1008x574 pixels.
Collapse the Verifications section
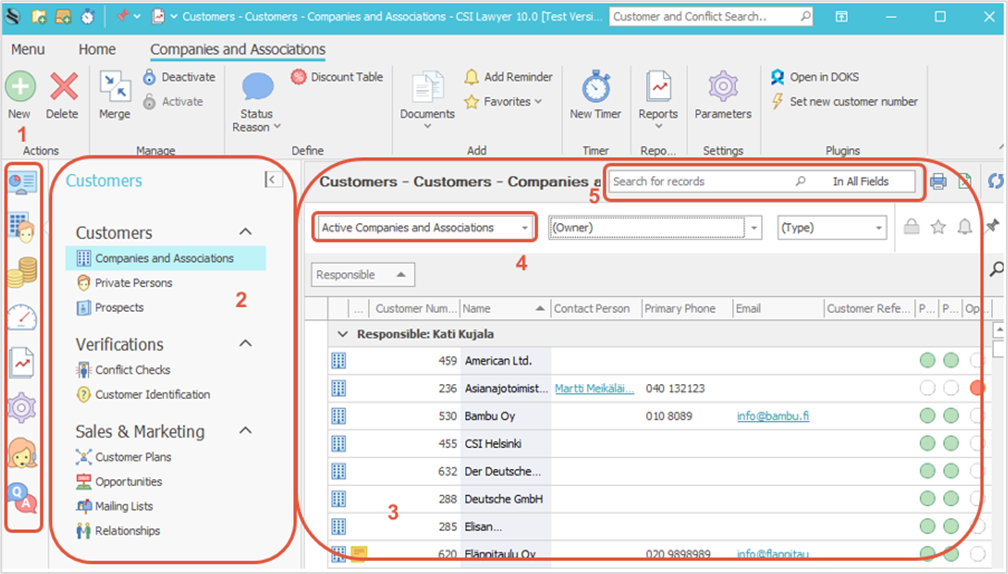pyautogui.click(x=245, y=344)
